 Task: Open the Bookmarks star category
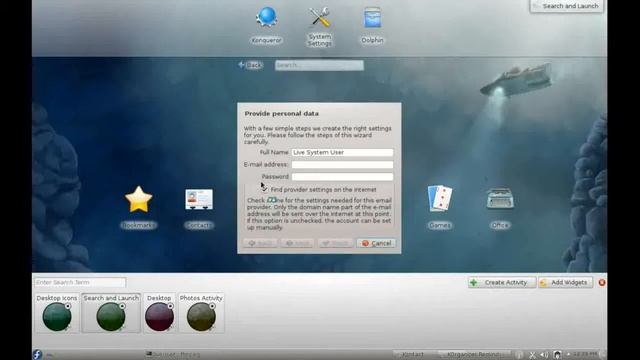coord(138,200)
